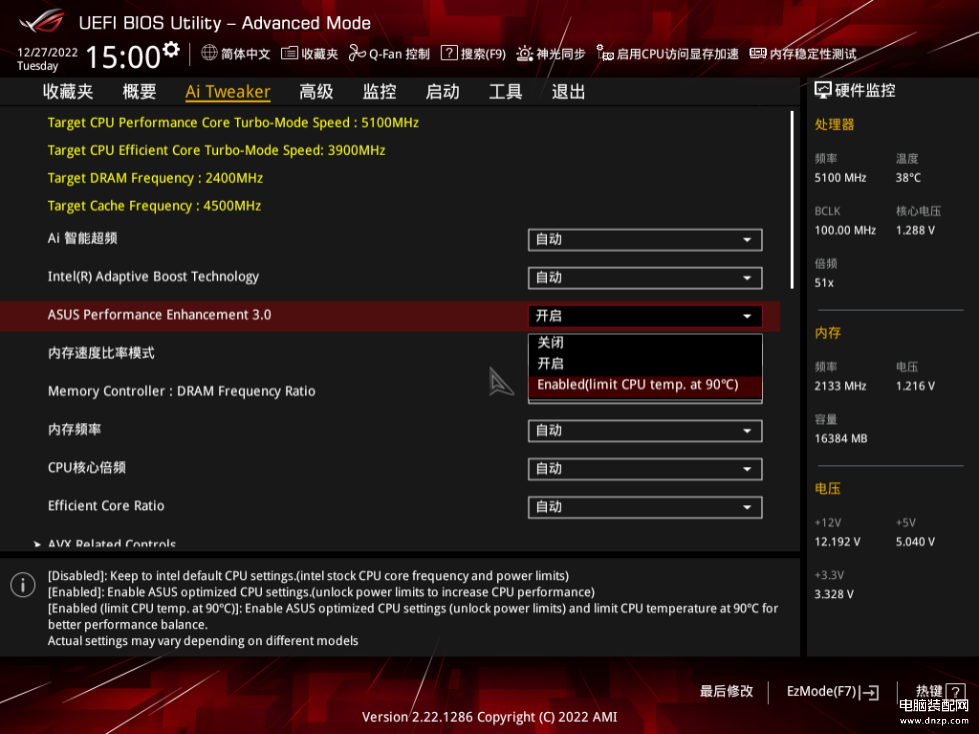The image size is (979, 734).
Task: Click the settings list vertical scrollbar
Action: [792, 200]
